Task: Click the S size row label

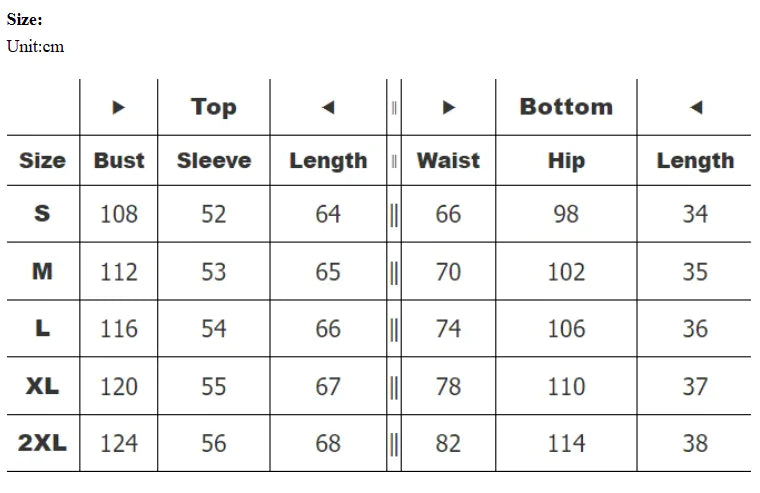Action: 42,214
